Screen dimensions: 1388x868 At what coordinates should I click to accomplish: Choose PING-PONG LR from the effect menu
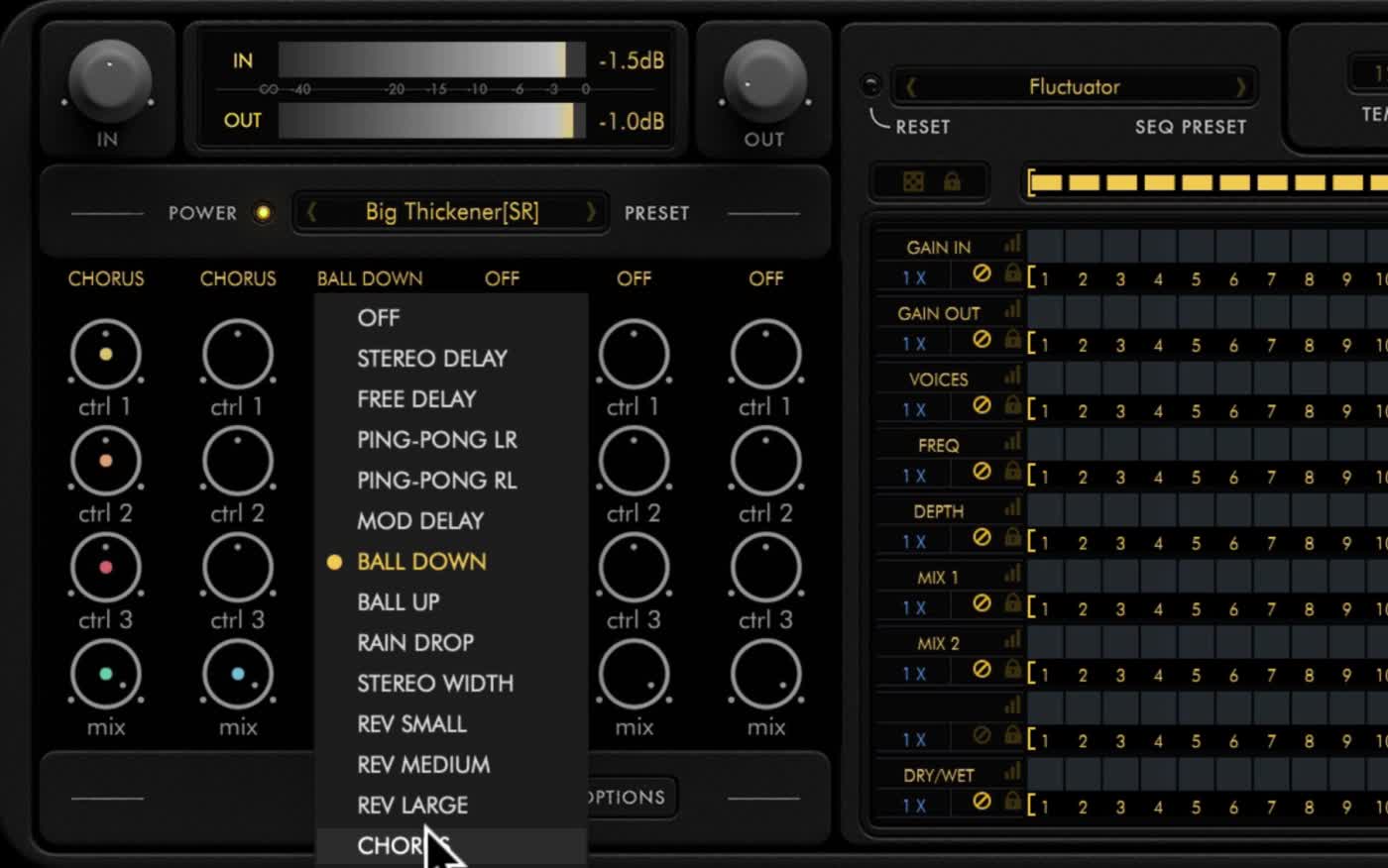coord(451,440)
